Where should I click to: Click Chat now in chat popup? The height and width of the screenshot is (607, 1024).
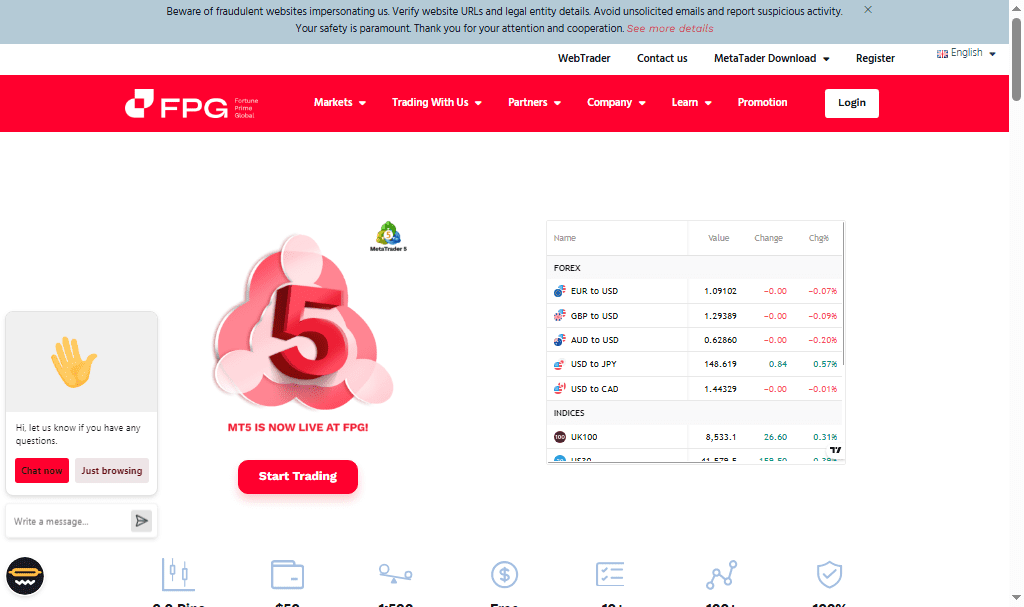(x=42, y=470)
